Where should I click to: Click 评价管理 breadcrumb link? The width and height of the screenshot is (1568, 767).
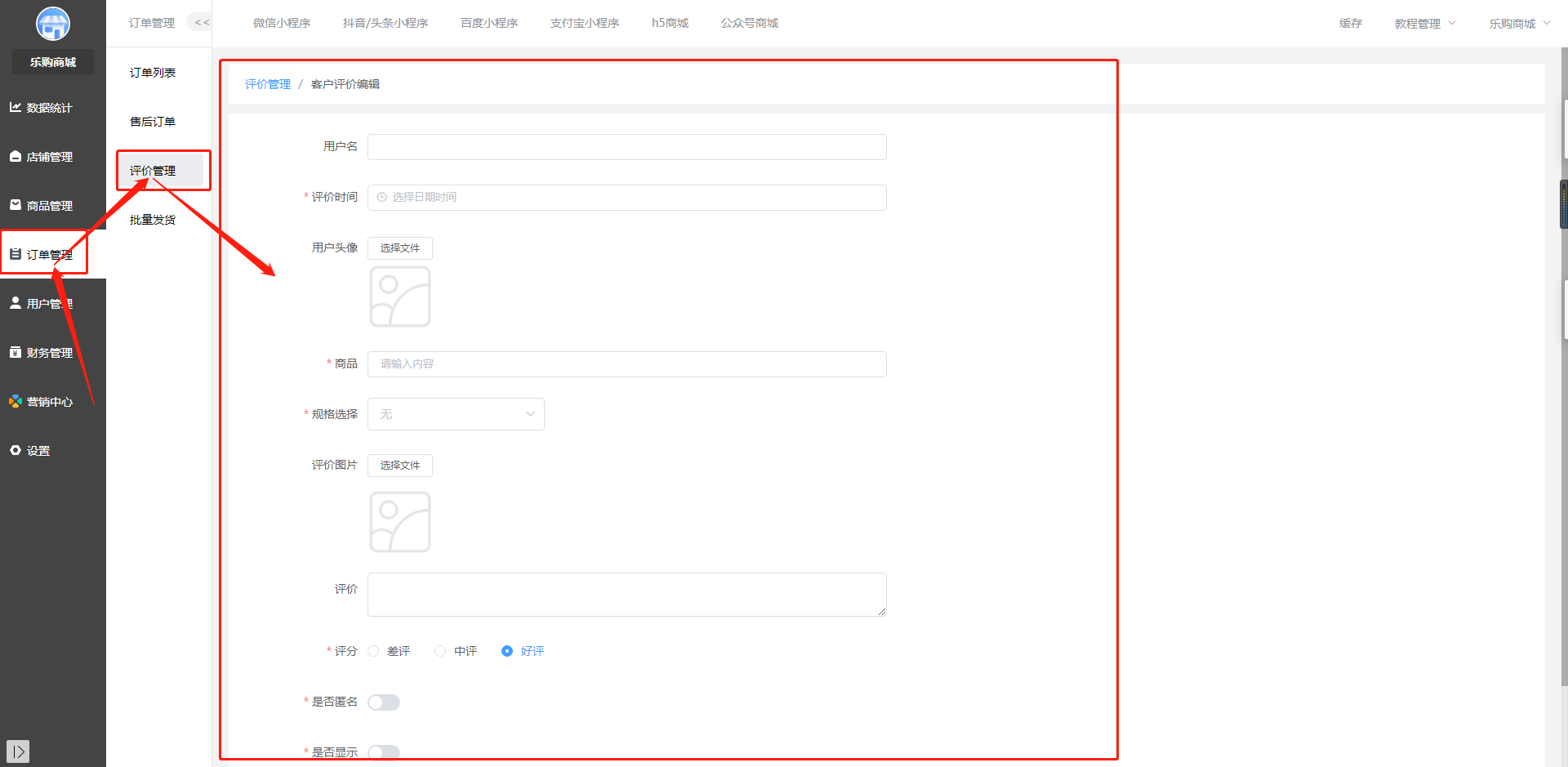(x=268, y=84)
